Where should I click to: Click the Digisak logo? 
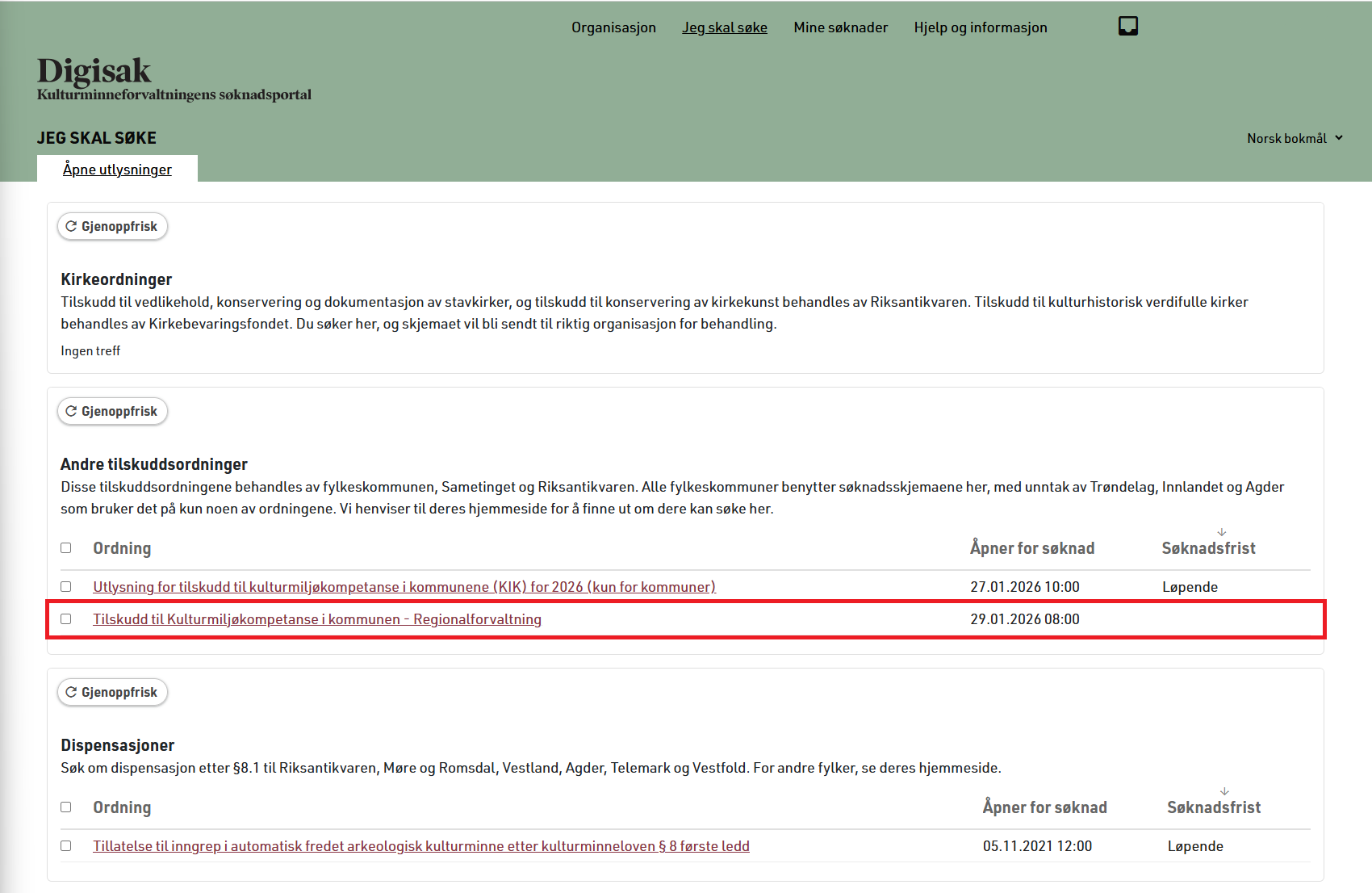(94, 72)
